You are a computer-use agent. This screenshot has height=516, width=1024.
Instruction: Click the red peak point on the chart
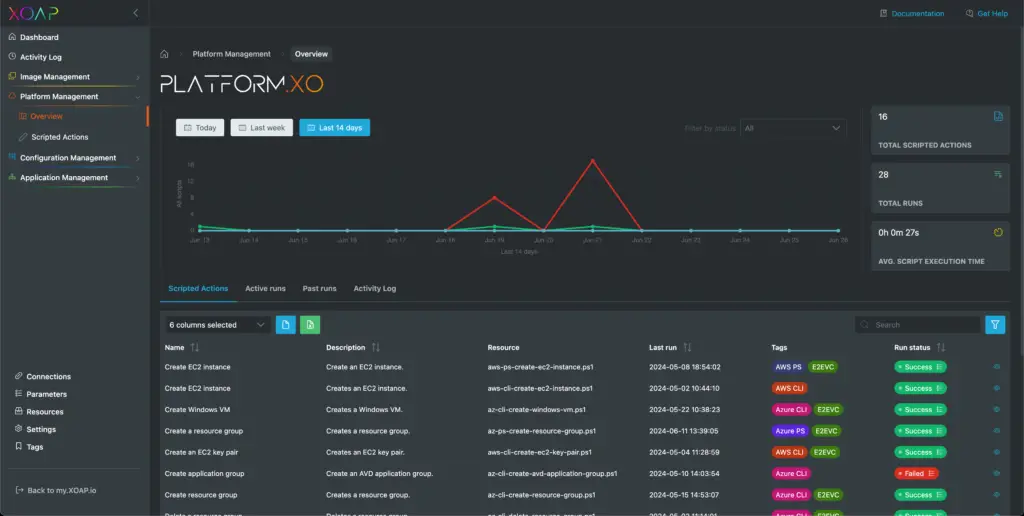592,160
